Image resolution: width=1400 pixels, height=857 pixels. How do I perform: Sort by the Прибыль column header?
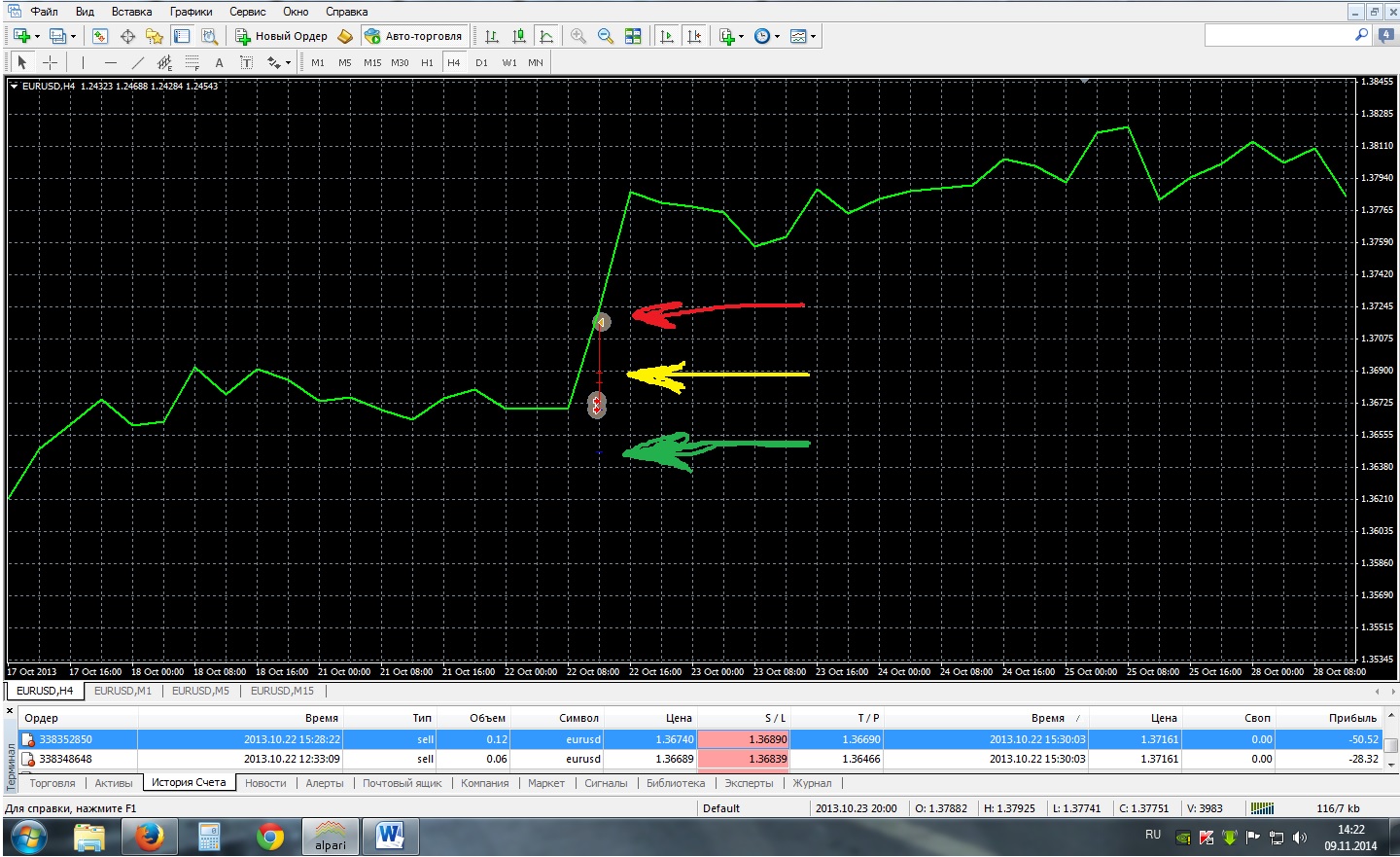point(1352,718)
